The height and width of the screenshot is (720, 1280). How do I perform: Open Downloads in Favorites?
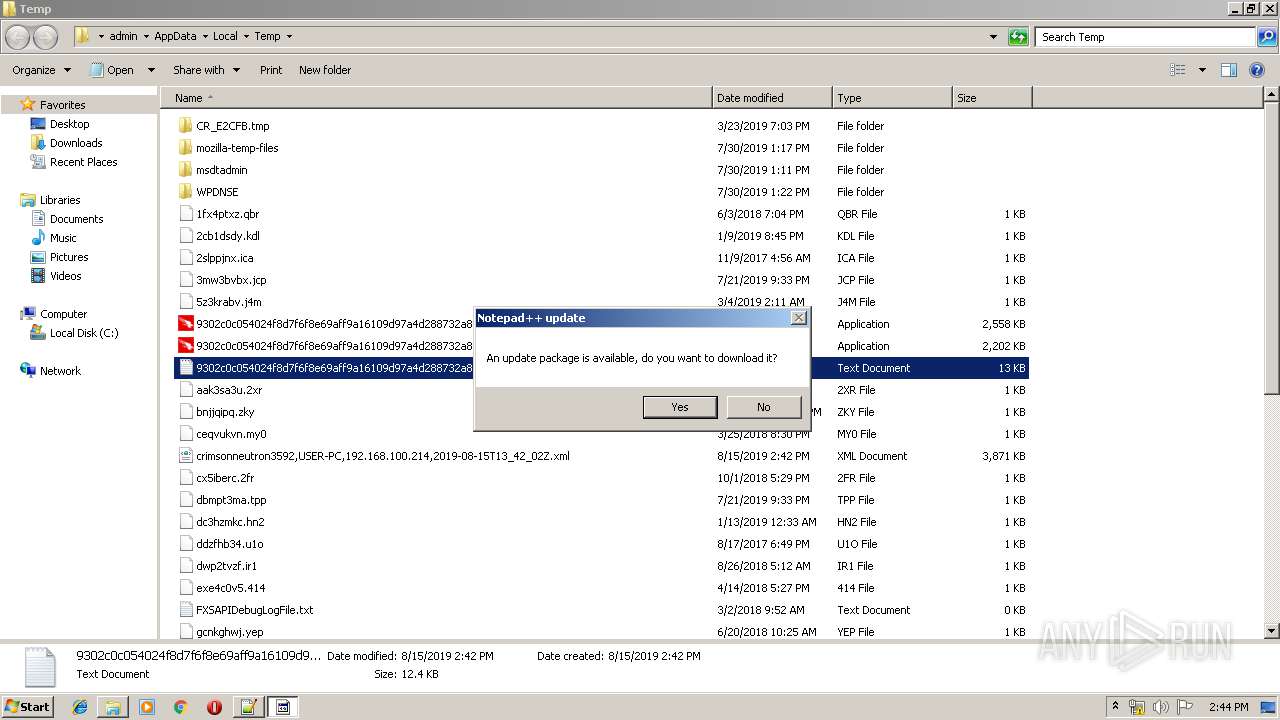tap(76, 143)
